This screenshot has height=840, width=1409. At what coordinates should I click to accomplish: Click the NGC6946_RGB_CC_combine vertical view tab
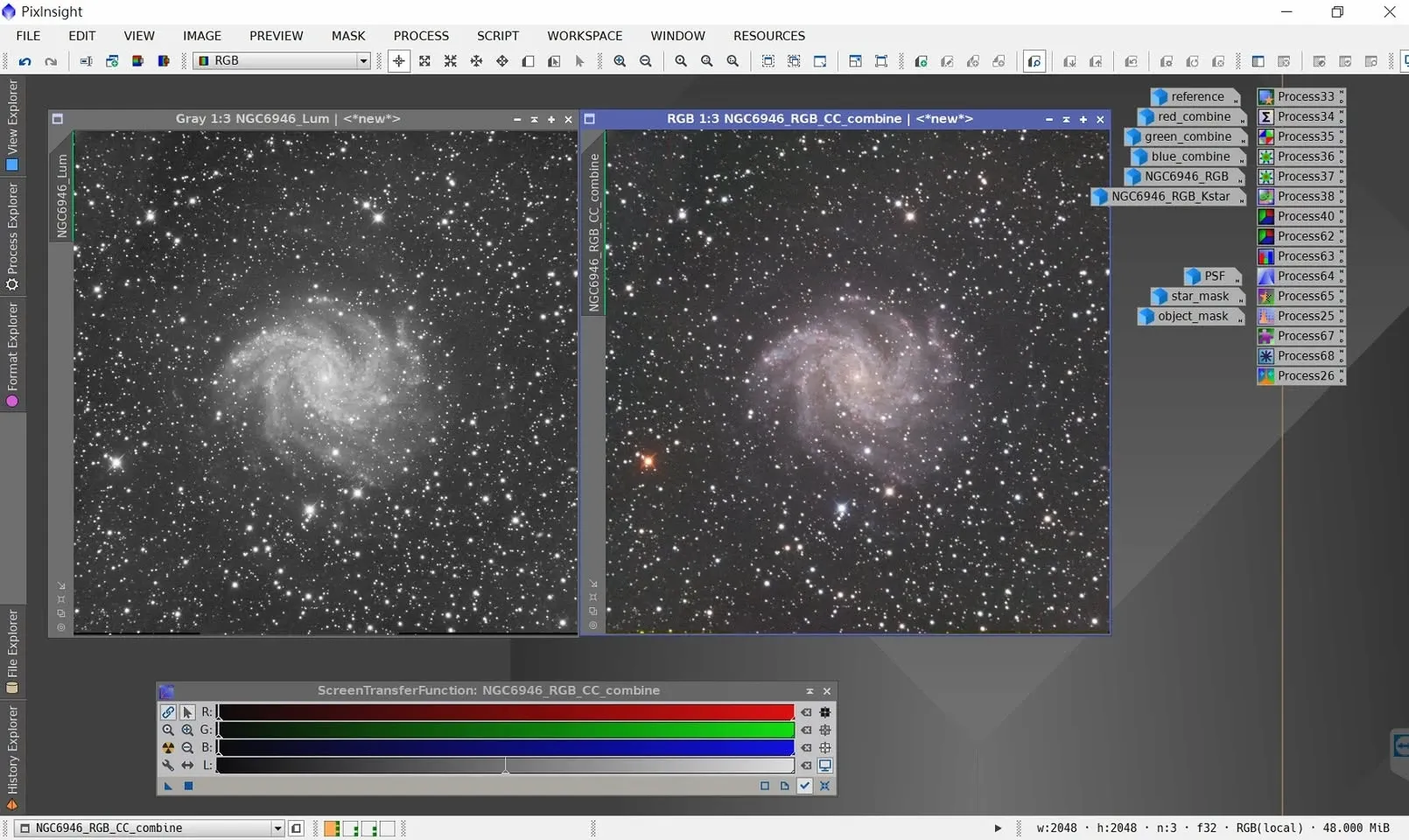593,232
